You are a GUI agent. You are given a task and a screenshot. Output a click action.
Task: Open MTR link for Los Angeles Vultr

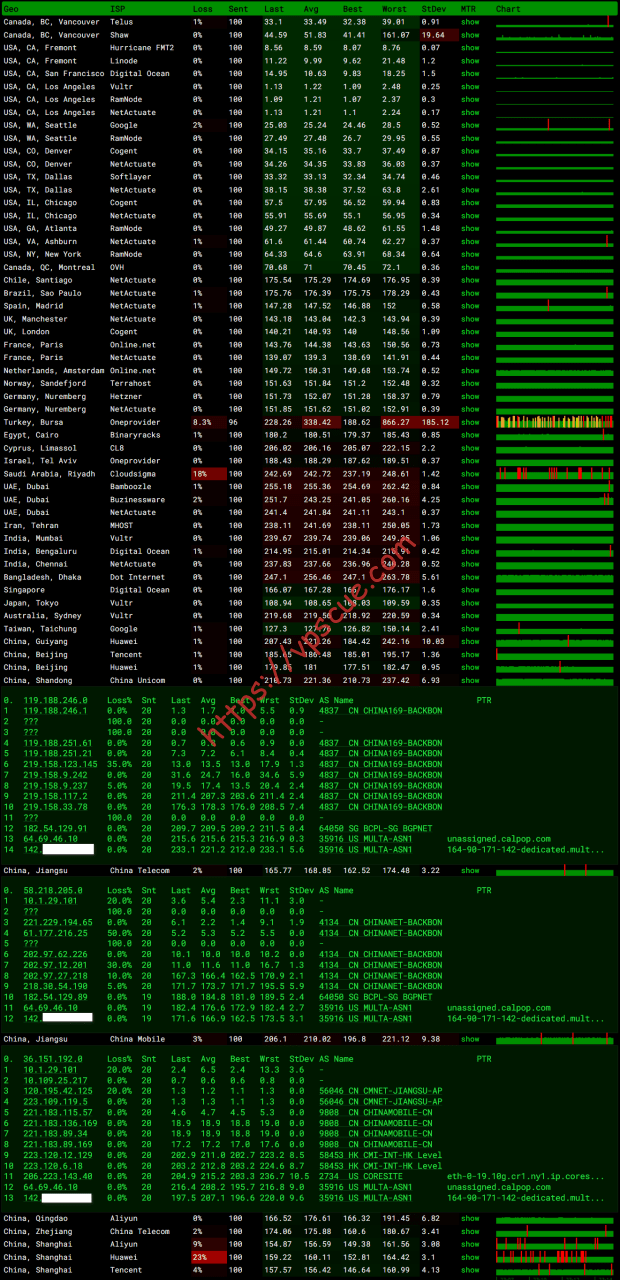point(470,86)
